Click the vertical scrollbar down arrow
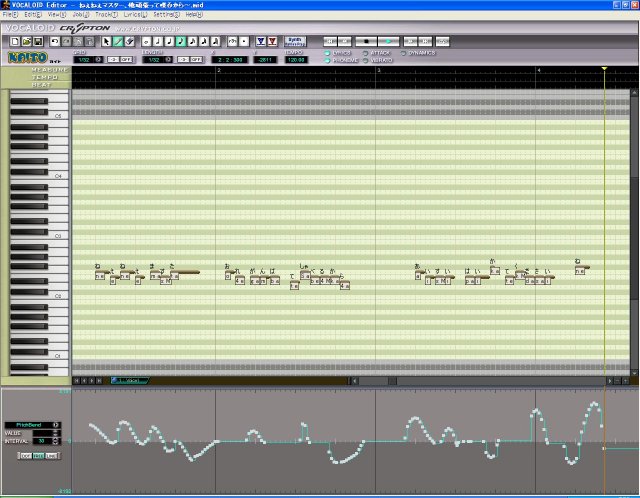 [634, 373]
